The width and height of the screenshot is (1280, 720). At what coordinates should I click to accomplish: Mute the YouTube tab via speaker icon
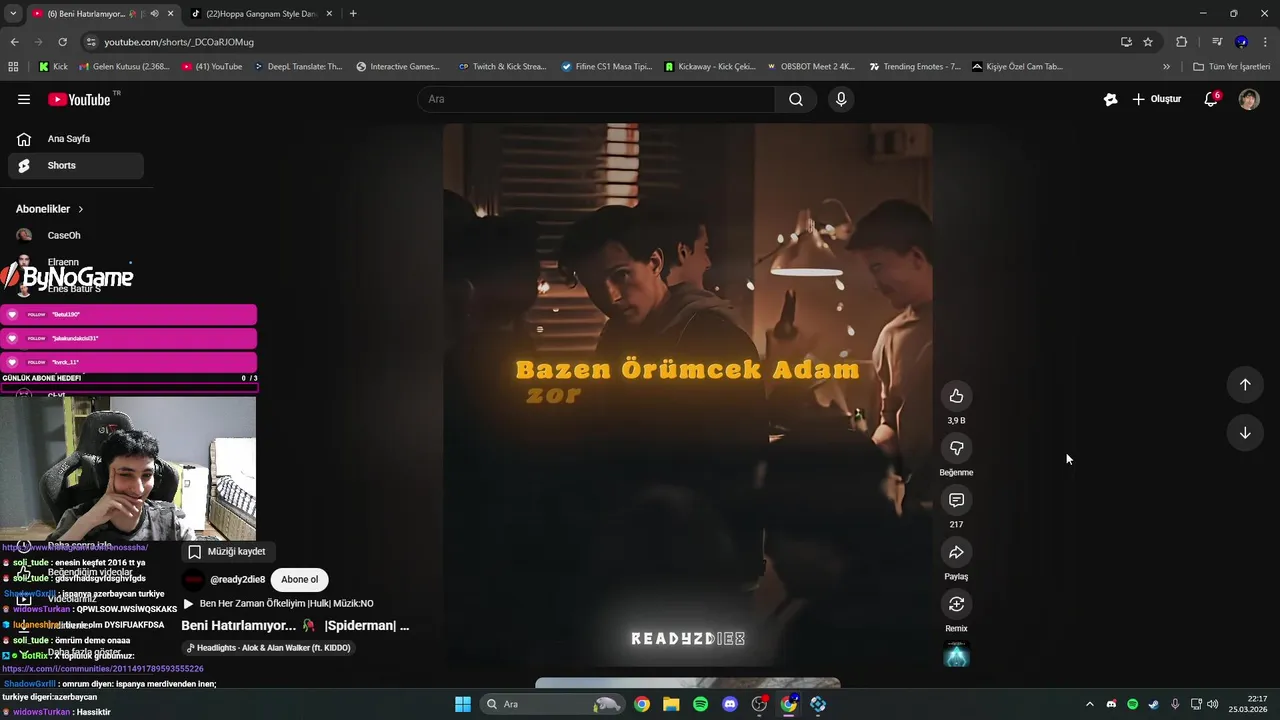click(x=154, y=14)
